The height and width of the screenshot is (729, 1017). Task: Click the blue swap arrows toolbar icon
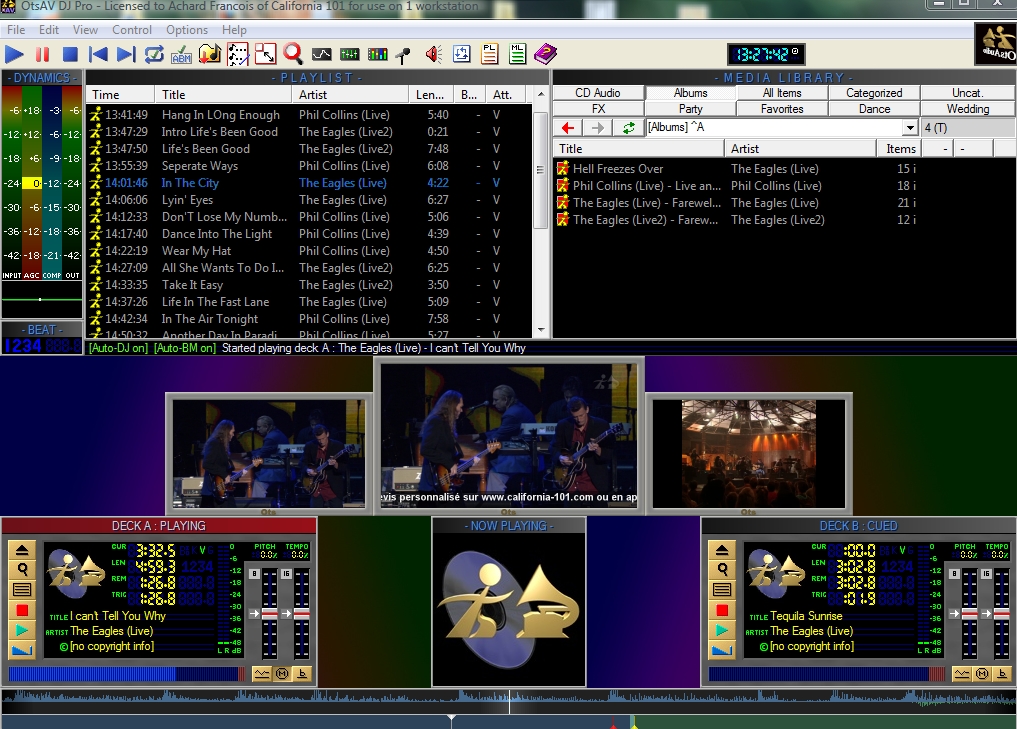462,54
